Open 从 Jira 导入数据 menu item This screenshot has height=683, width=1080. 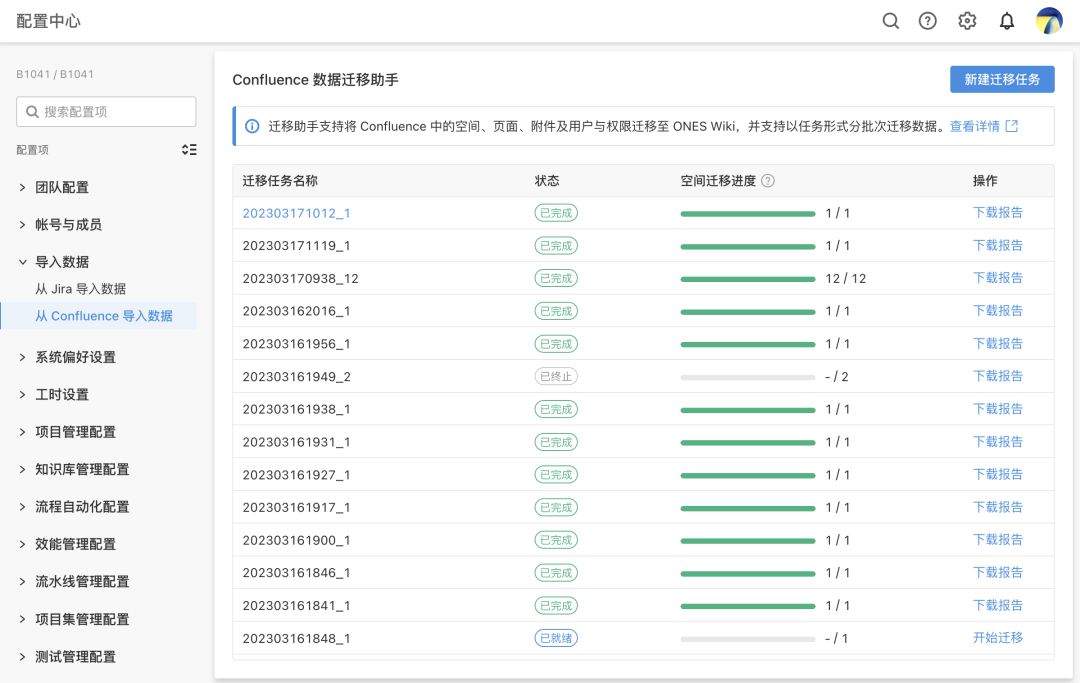point(81,289)
